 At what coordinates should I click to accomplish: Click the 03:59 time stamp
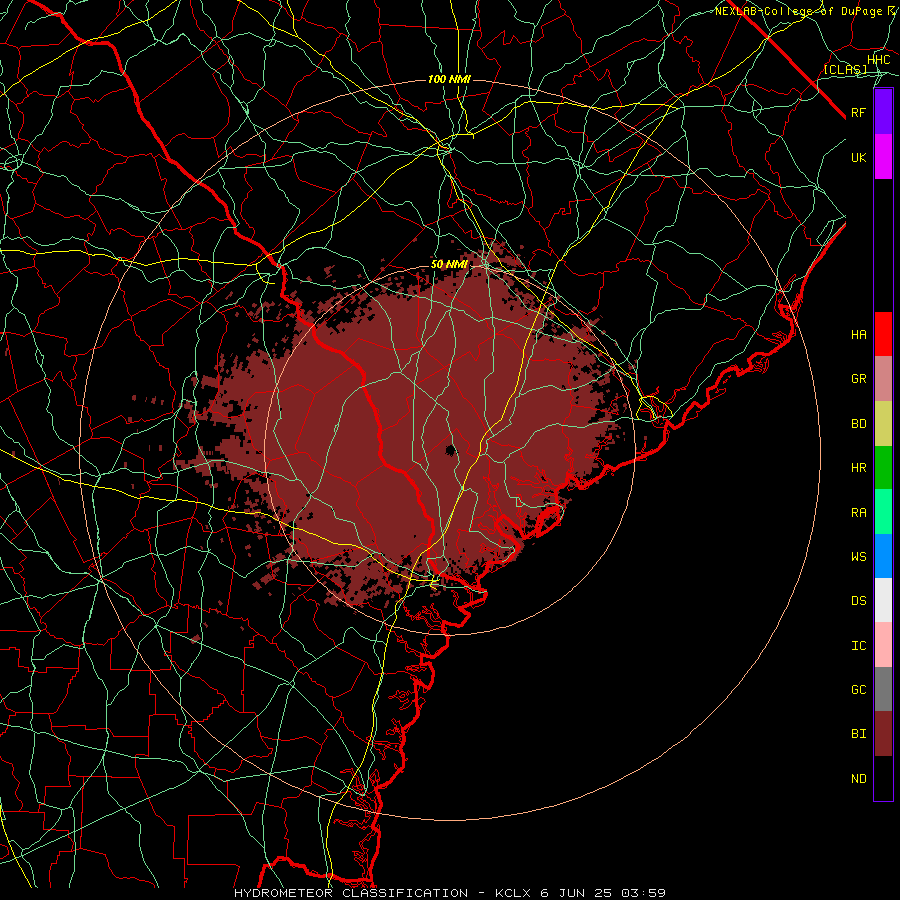click(643, 893)
